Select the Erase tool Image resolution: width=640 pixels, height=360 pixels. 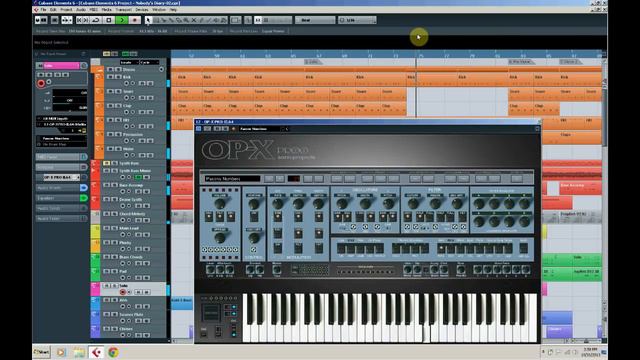(178, 20)
